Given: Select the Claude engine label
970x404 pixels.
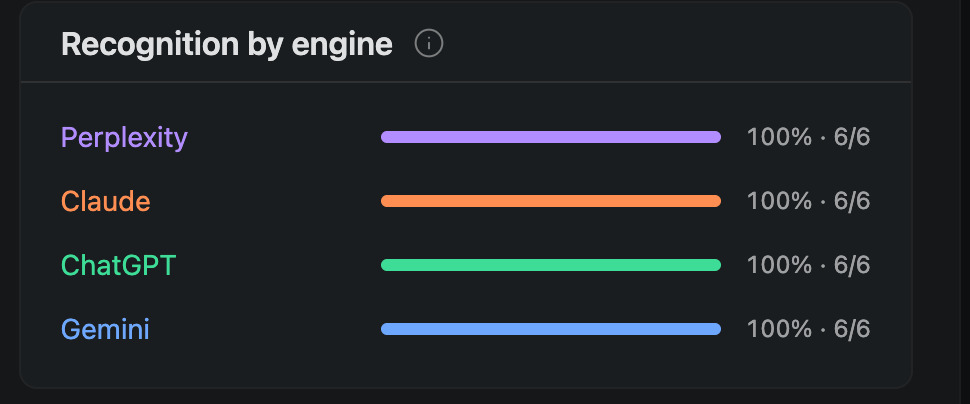Looking at the screenshot, I should pyautogui.click(x=106, y=201).
